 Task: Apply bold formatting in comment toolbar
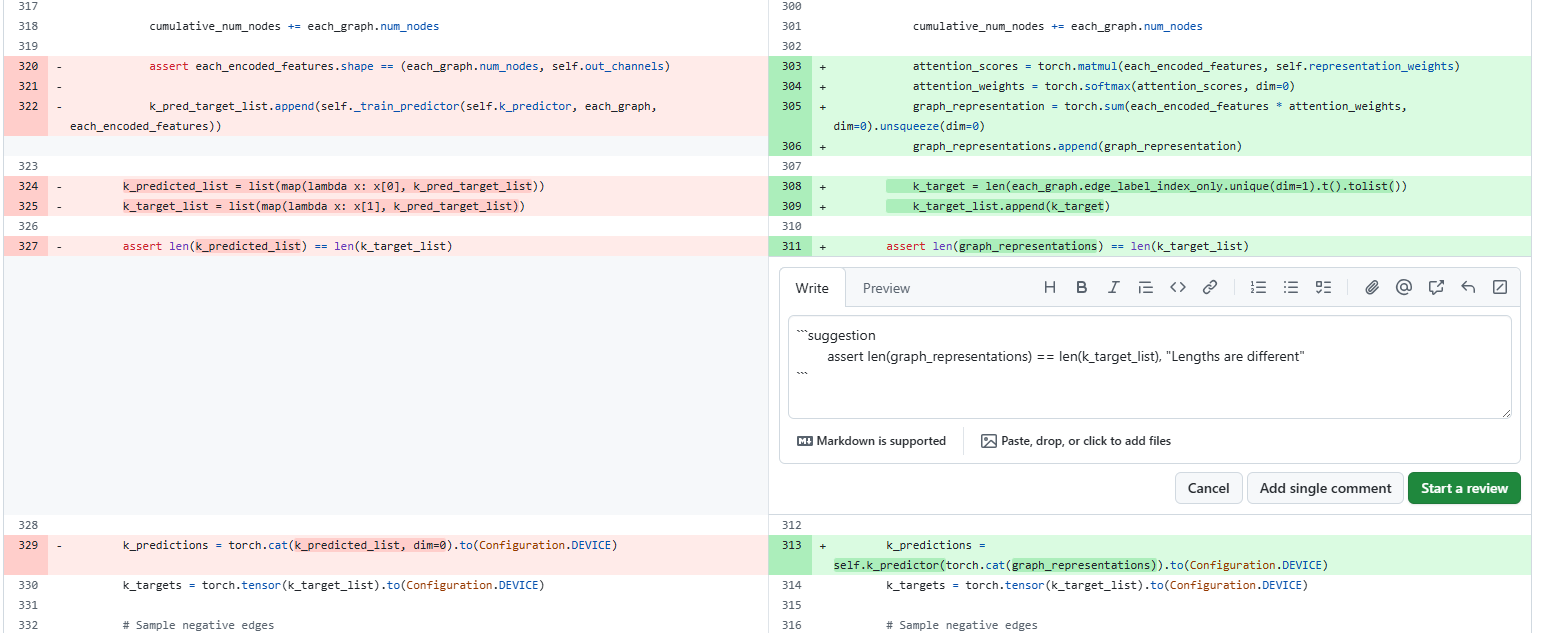click(x=1081, y=287)
